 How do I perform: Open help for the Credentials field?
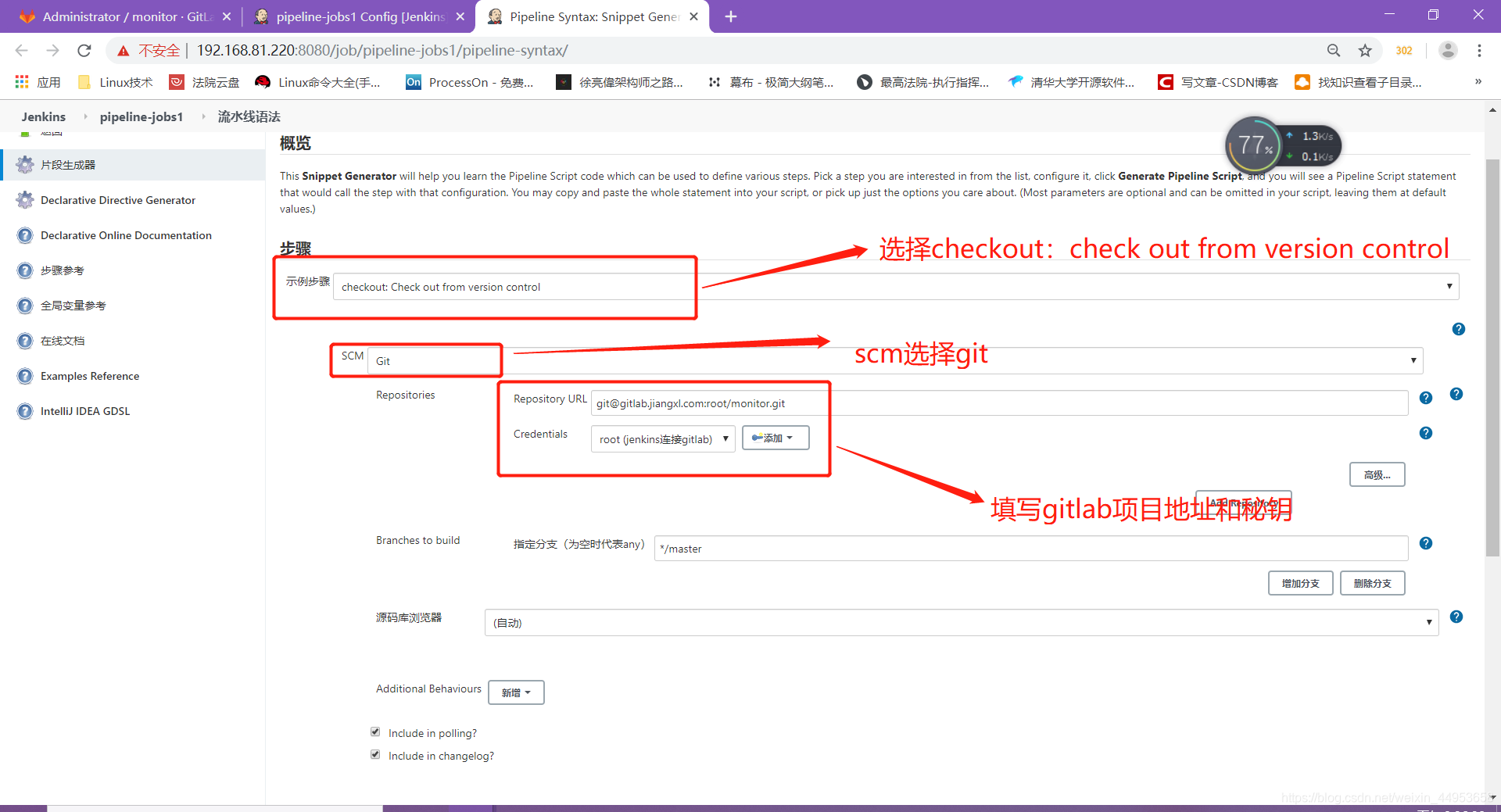[x=1426, y=433]
